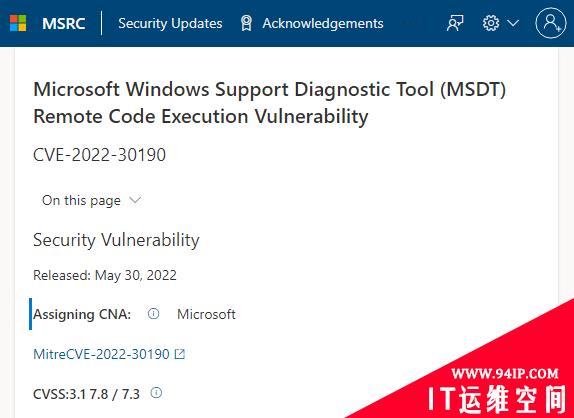Click the vulnerability title heading text
574x418 pixels.
coord(269,102)
